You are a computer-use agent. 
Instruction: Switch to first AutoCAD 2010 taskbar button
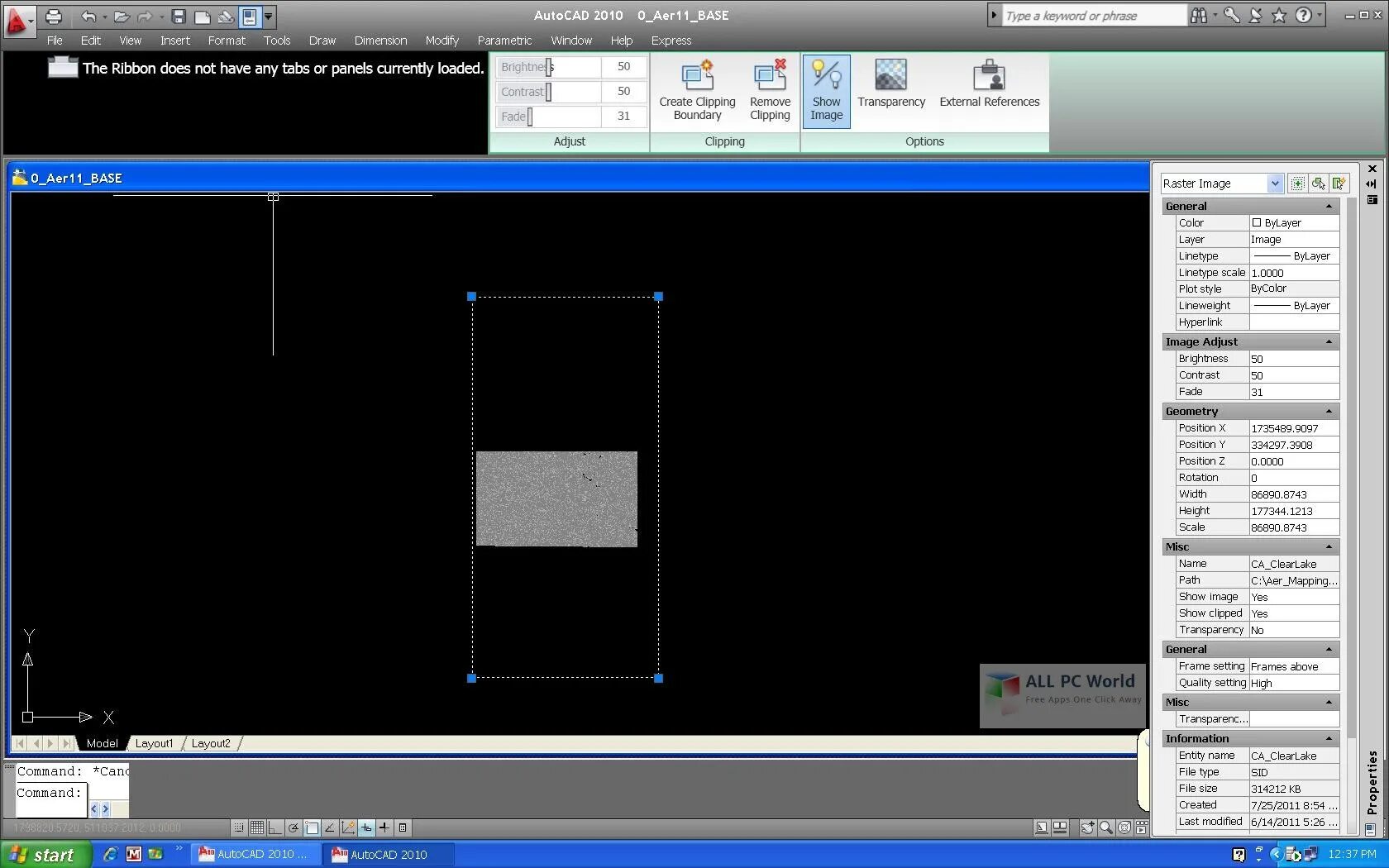[256, 855]
